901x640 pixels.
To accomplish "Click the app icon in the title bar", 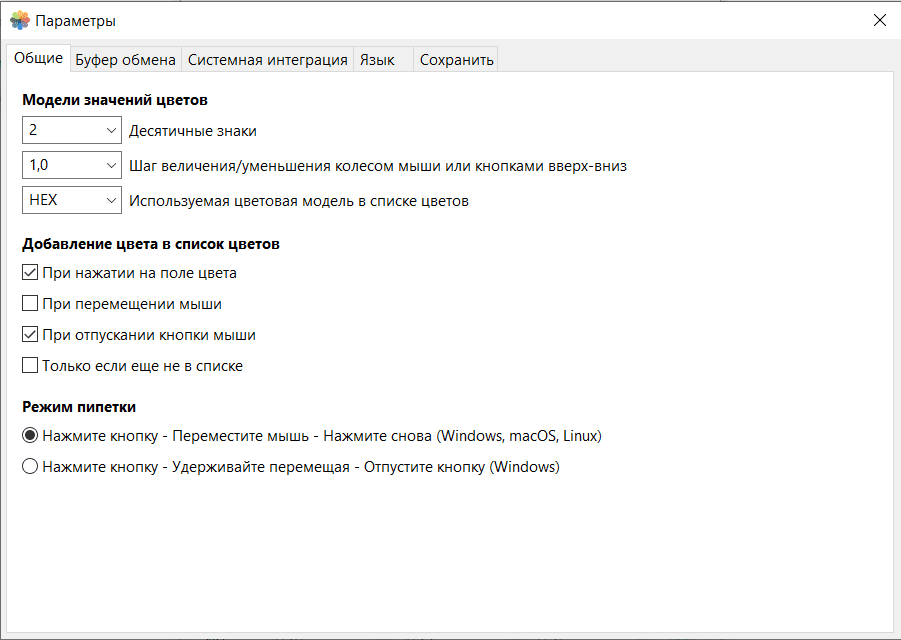I will click(20, 20).
